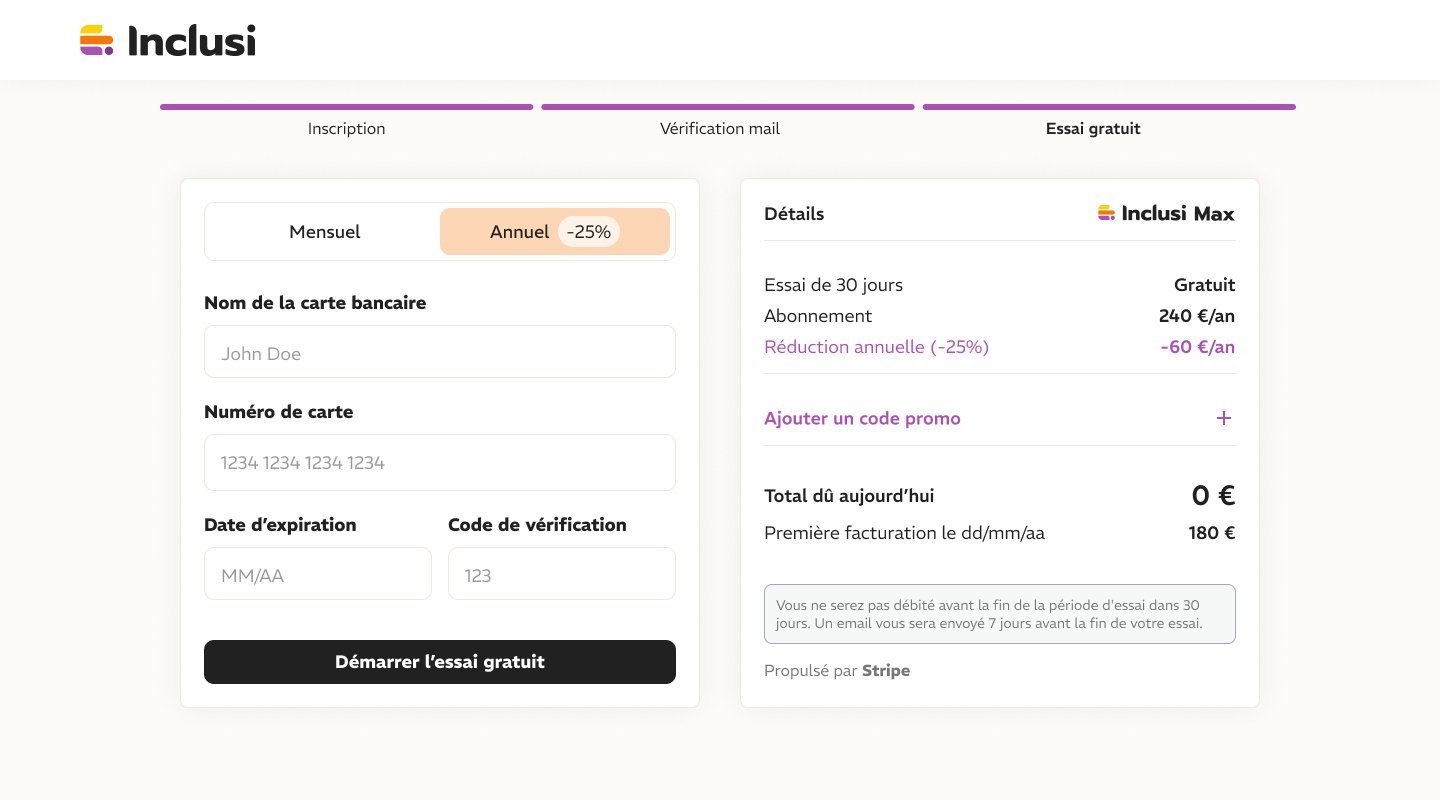Click the plus icon beside promo code

[1224, 418]
